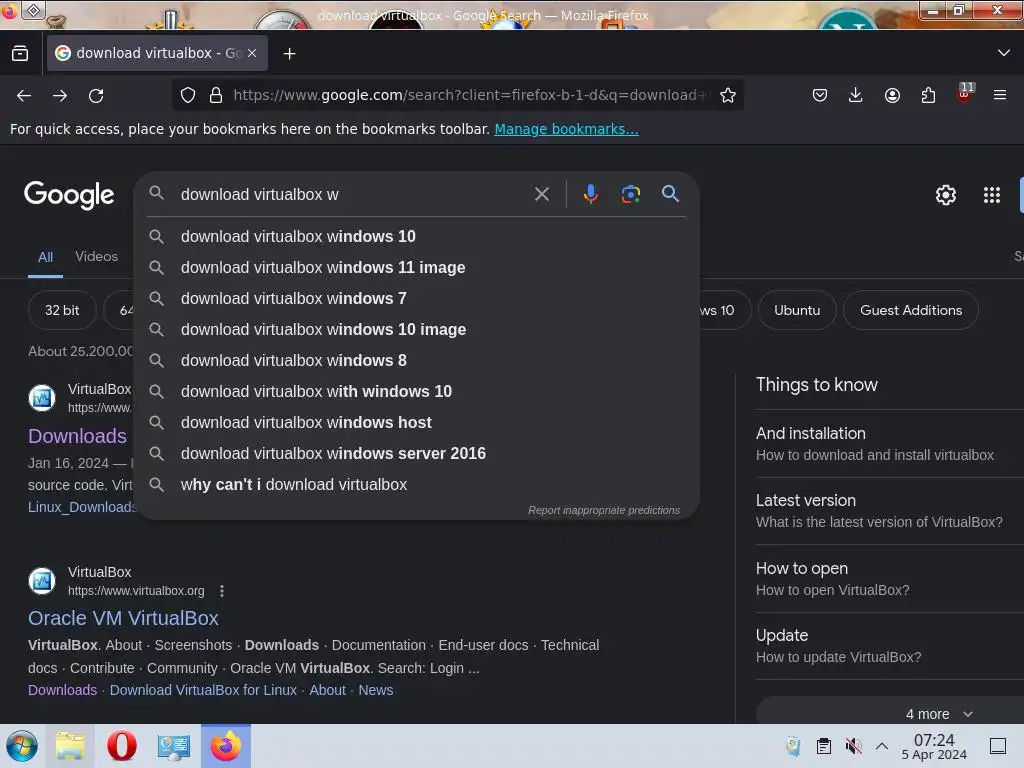This screenshot has height=768, width=1024.
Task: Open a new tab with plus button
Action: pyautogui.click(x=289, y=54)
